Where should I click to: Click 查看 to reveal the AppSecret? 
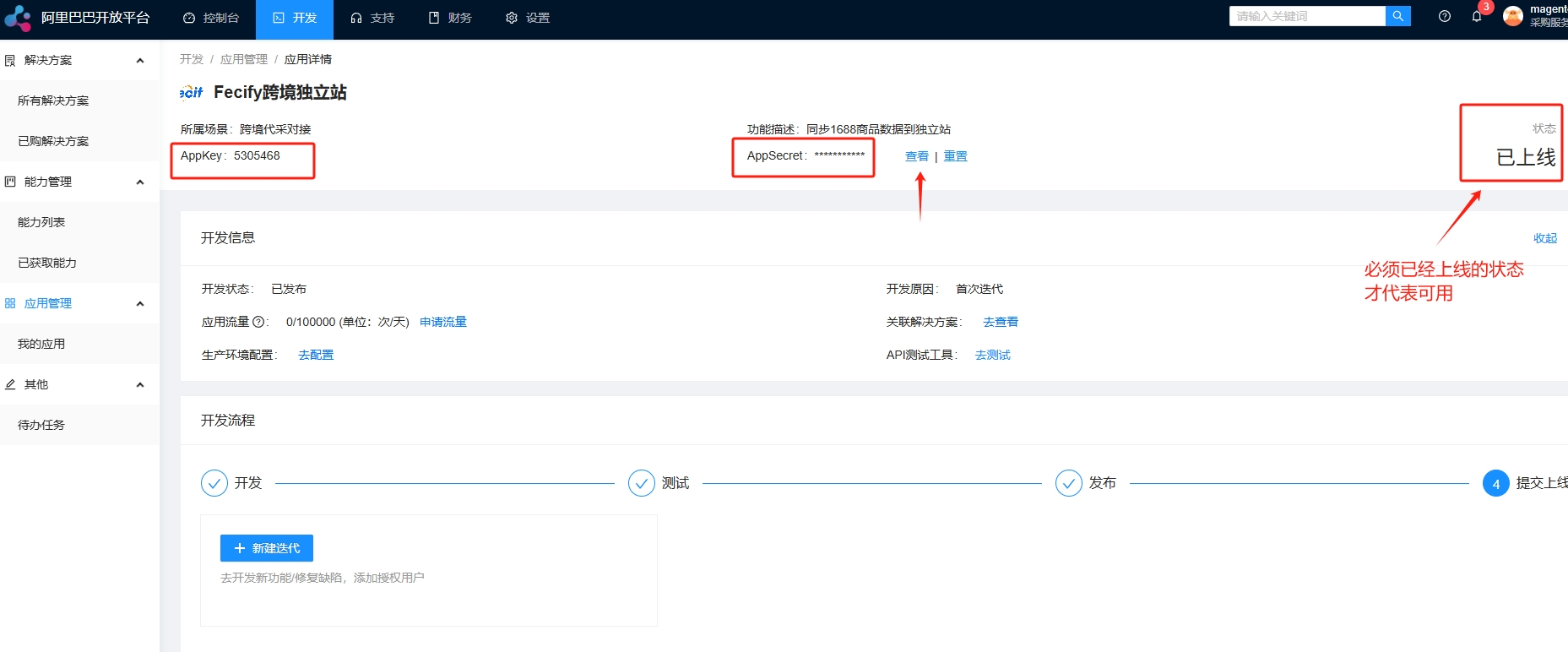point(916,156)
